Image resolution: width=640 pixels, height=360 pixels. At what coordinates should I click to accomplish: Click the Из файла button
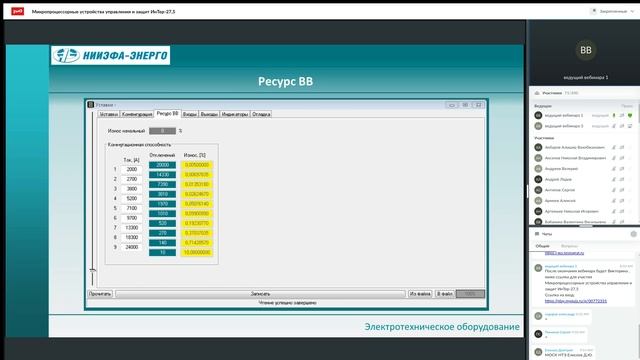pyautogui.click(x=420, y=294)
